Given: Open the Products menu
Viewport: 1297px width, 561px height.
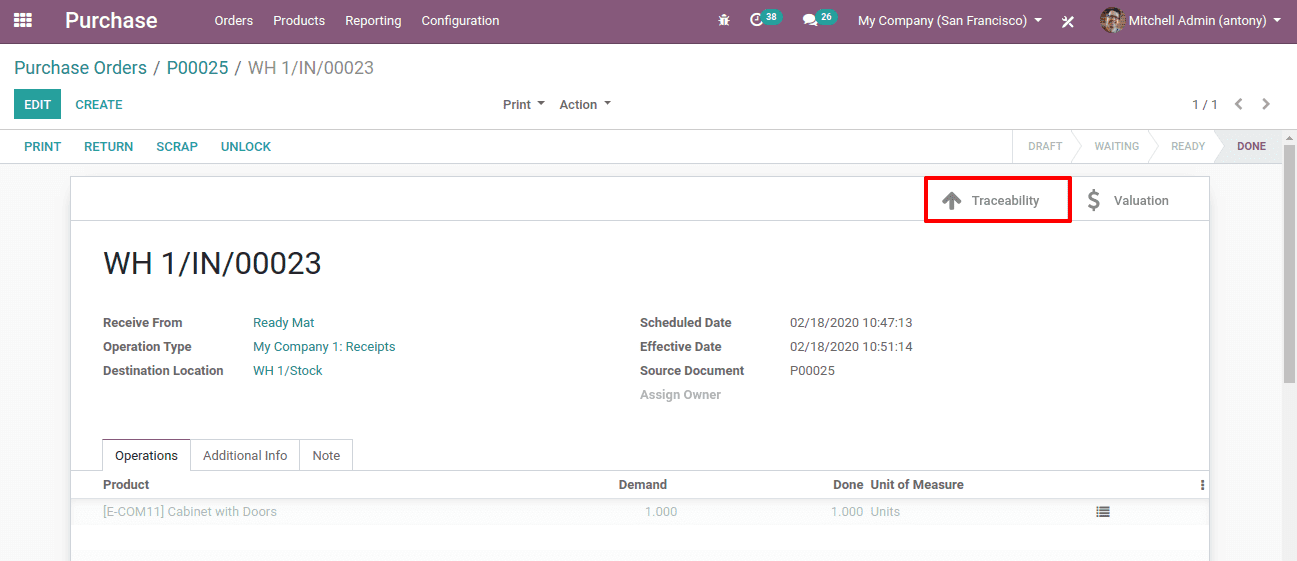Looking at the screenshot, I should [x=299, y=20].
